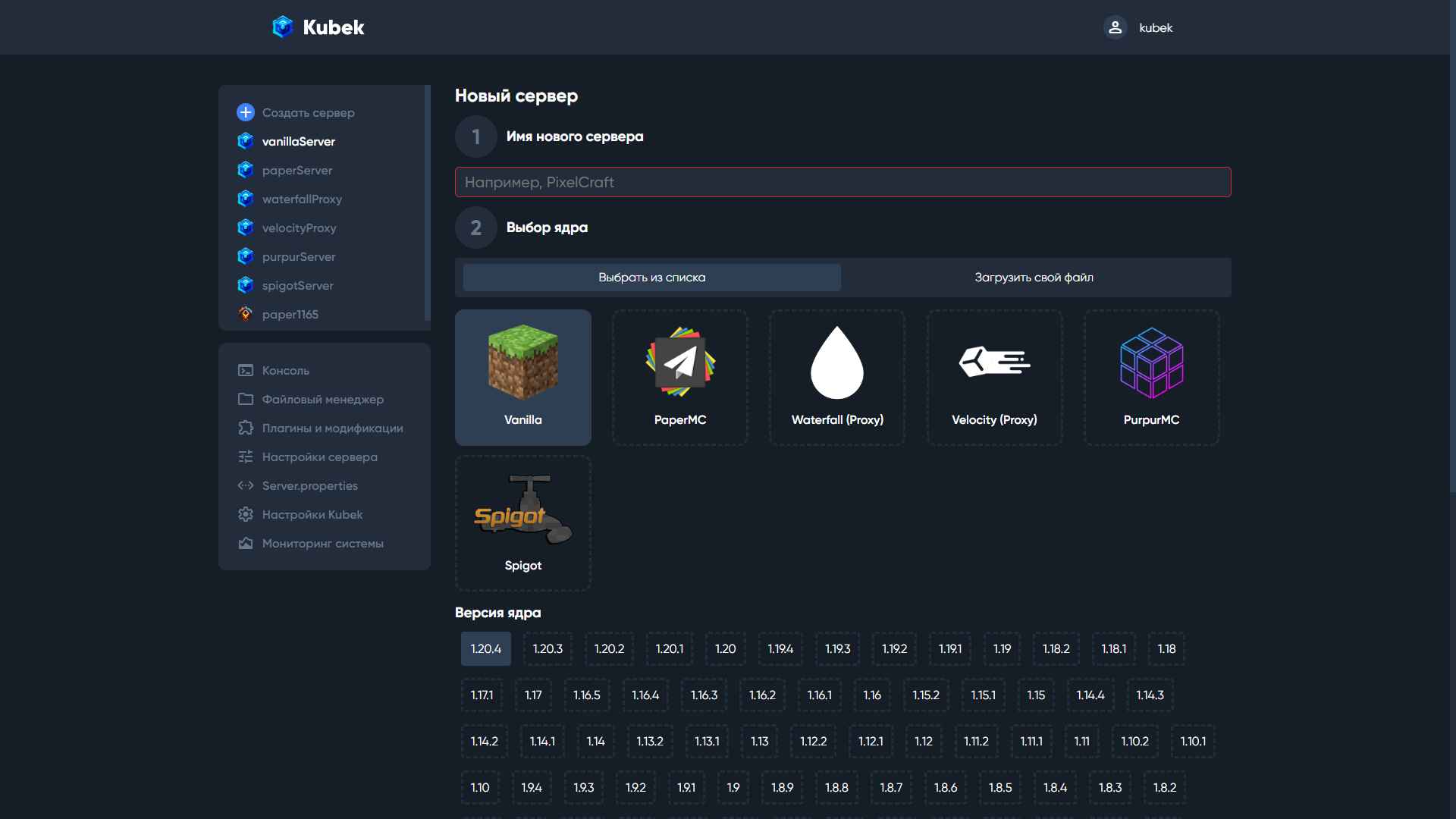Click the Настройки сервера sliders icon
Viewport: 1456px width, 819px height.
coord(246,457)
